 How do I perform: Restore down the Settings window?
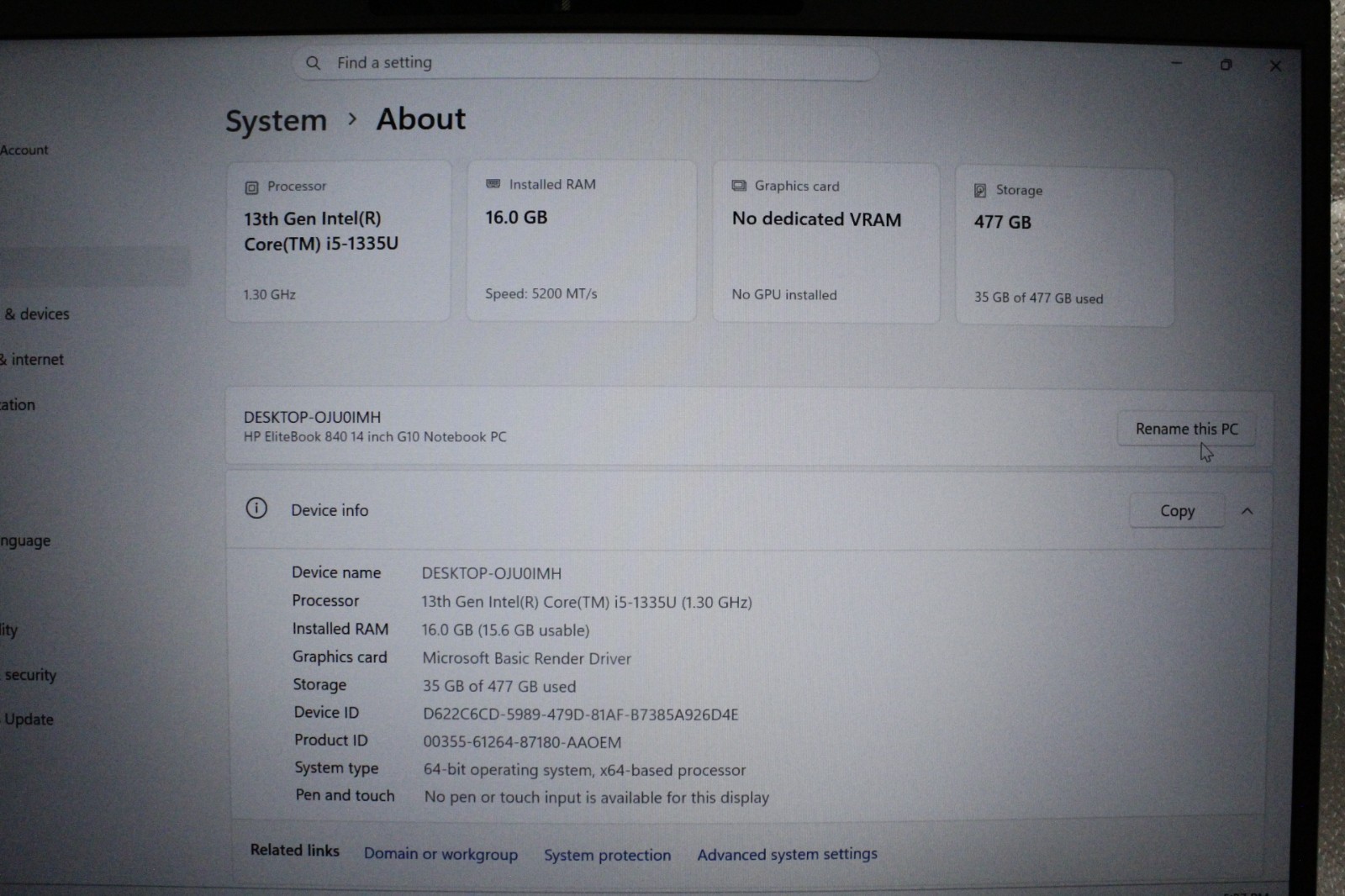1226,65
